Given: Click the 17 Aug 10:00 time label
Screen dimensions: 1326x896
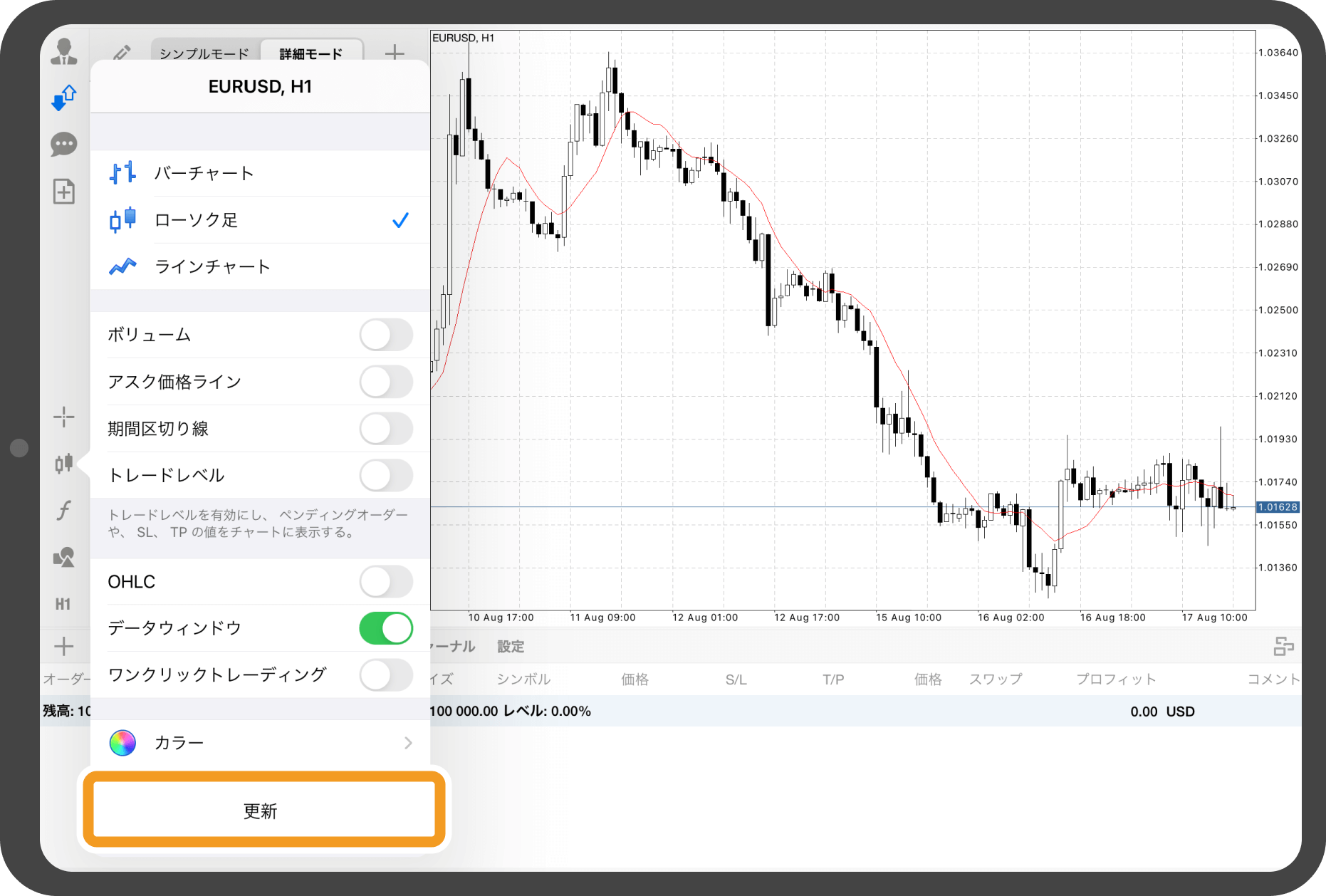Looking at the screenshot, I should pos(1214,618).
